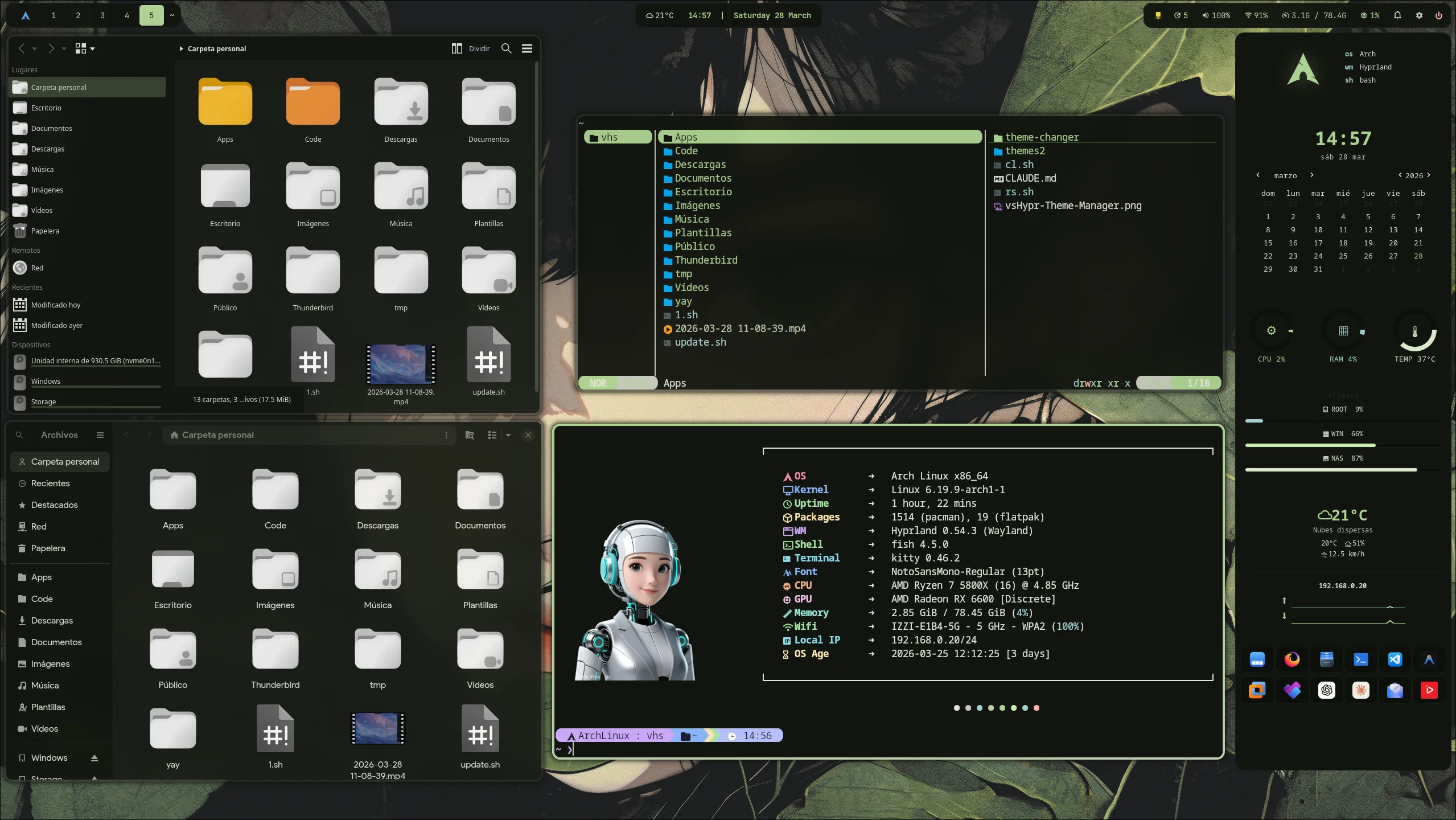Click the volume 100% indicator
This screenshot has width=1456, height=820.
(x=1216, y=15)
